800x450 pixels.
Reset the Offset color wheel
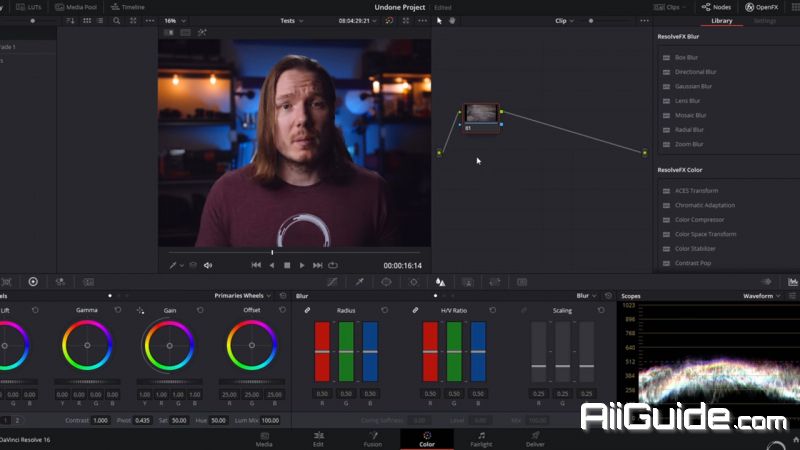tap(282, 310)
